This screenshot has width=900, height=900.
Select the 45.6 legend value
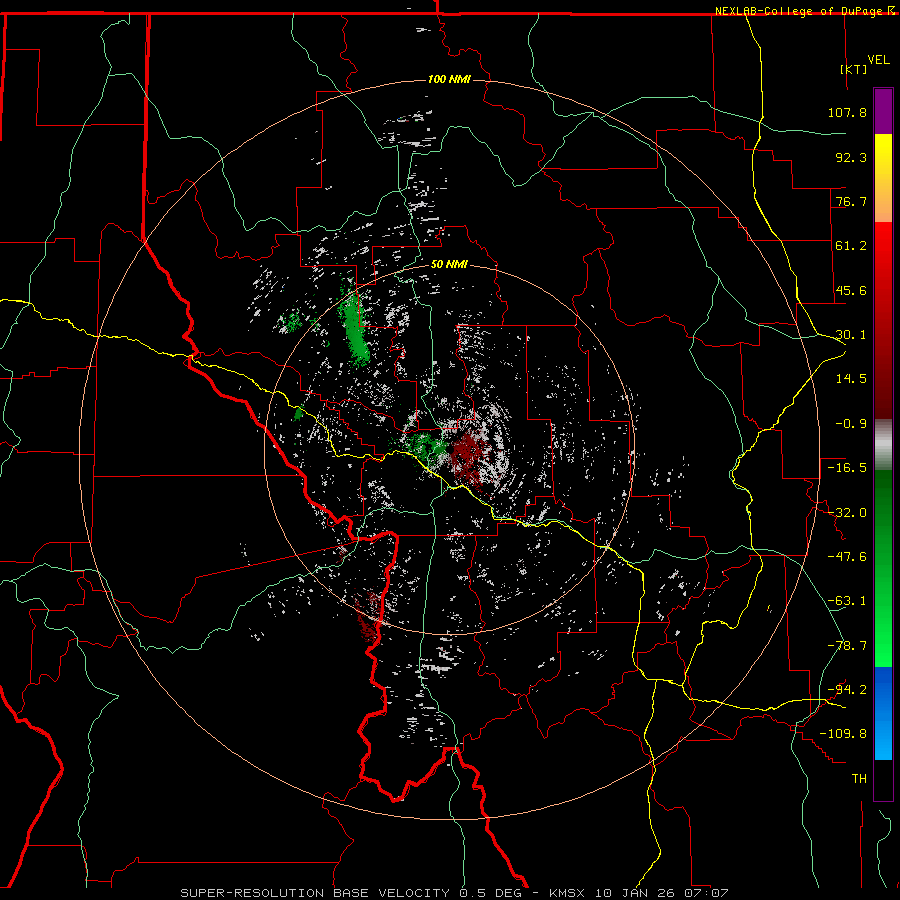coord(851,290)
